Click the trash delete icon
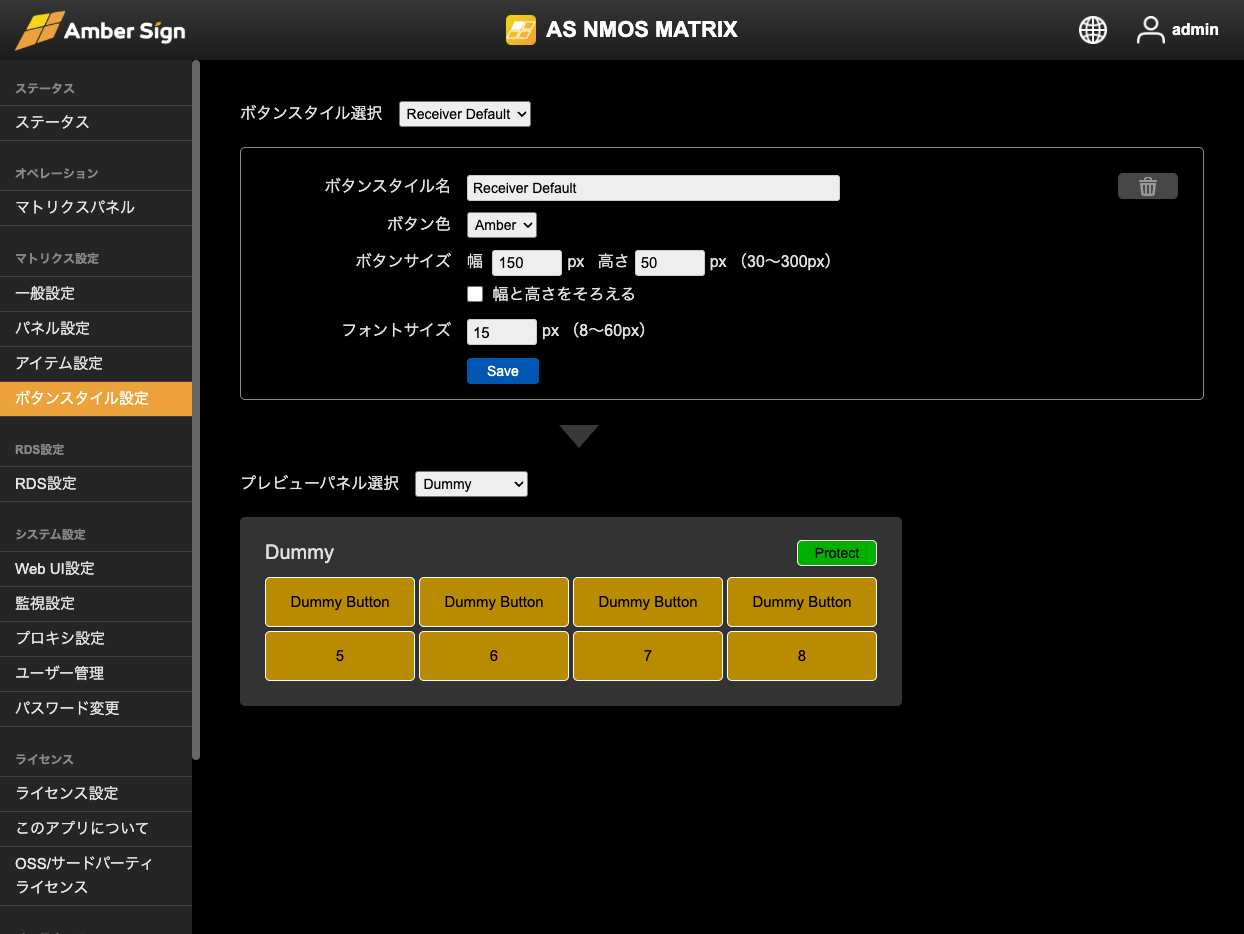The image size is (1244, 934). point(1147,187)
